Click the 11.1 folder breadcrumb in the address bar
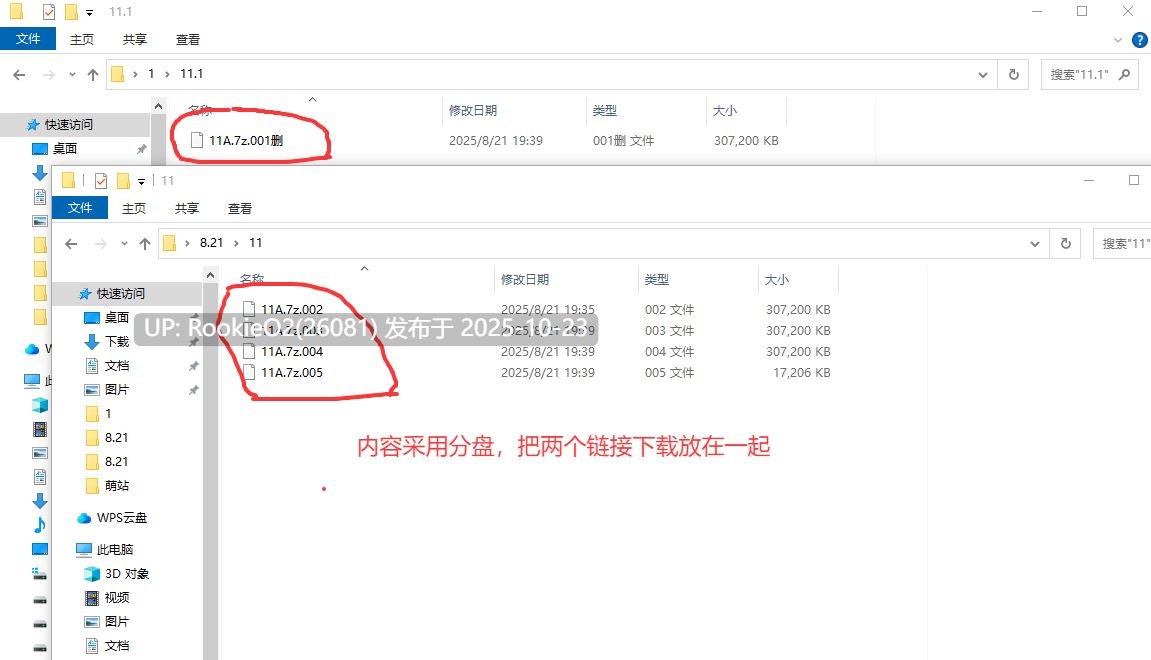 click(x=192, y=73)
